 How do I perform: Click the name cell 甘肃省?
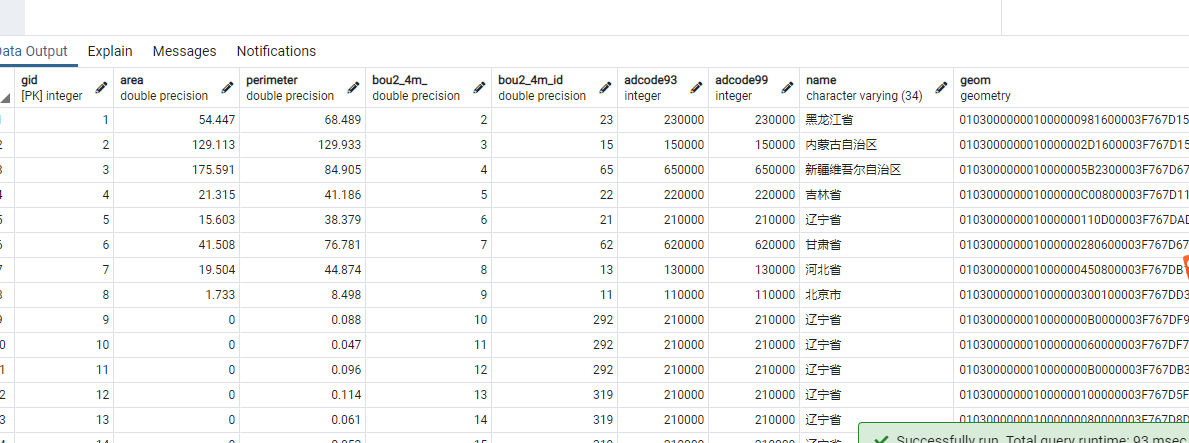(876, 245)
